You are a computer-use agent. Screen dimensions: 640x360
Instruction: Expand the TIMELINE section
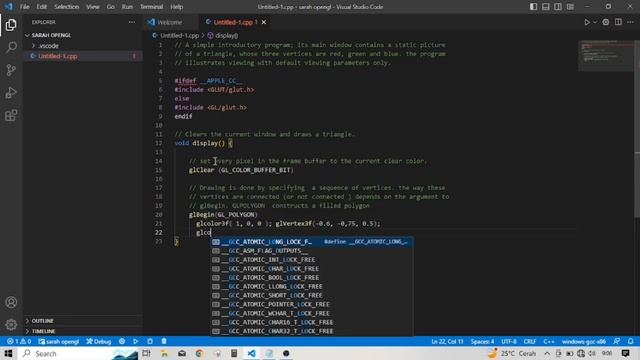[x=82, y=331]
